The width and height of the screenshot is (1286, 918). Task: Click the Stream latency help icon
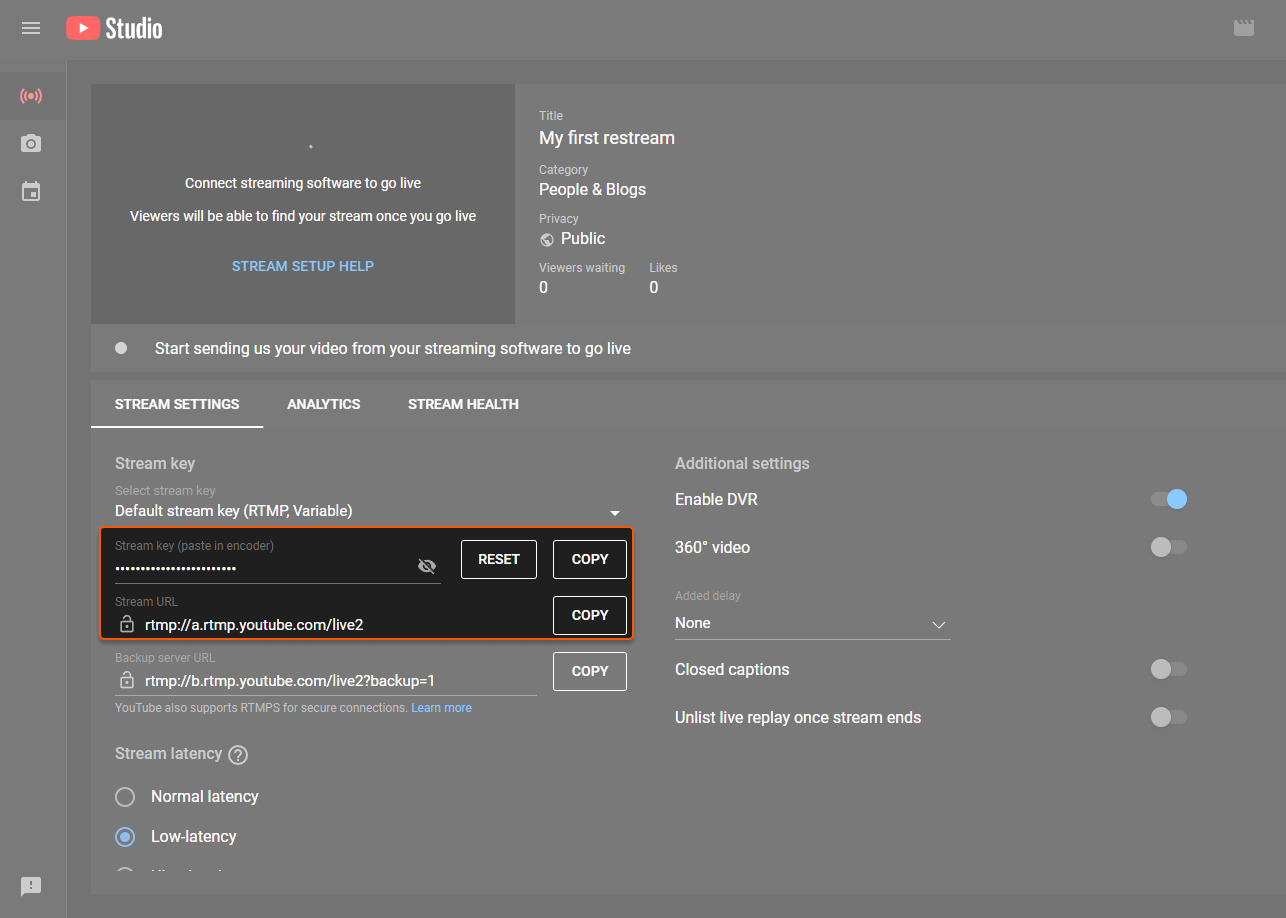(237, 755)
